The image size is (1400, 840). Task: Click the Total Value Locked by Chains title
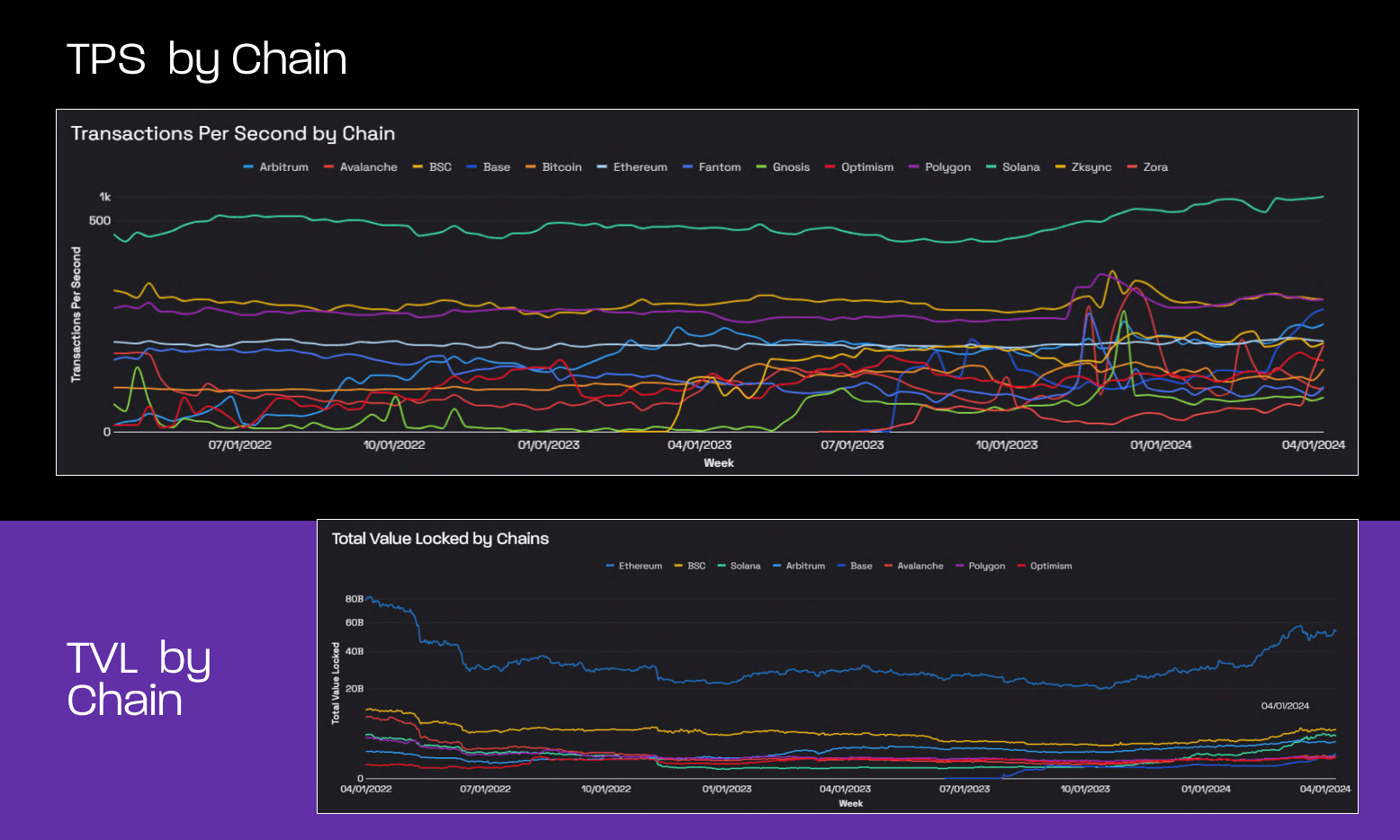tap(440, 538)
